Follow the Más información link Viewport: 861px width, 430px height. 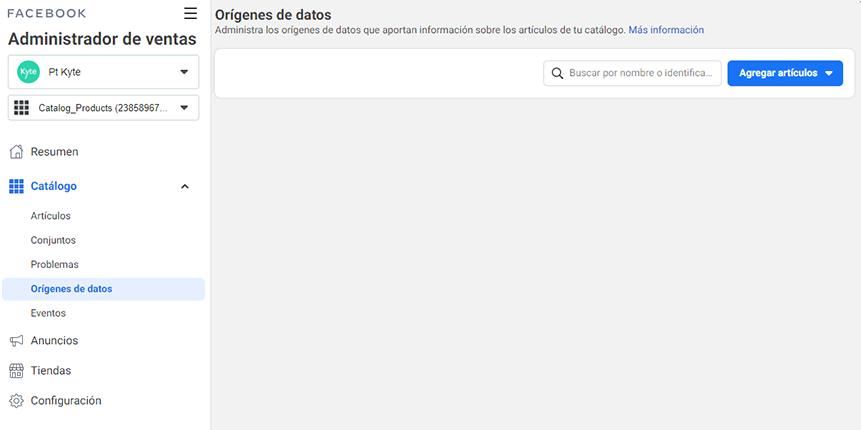(666, 30)
